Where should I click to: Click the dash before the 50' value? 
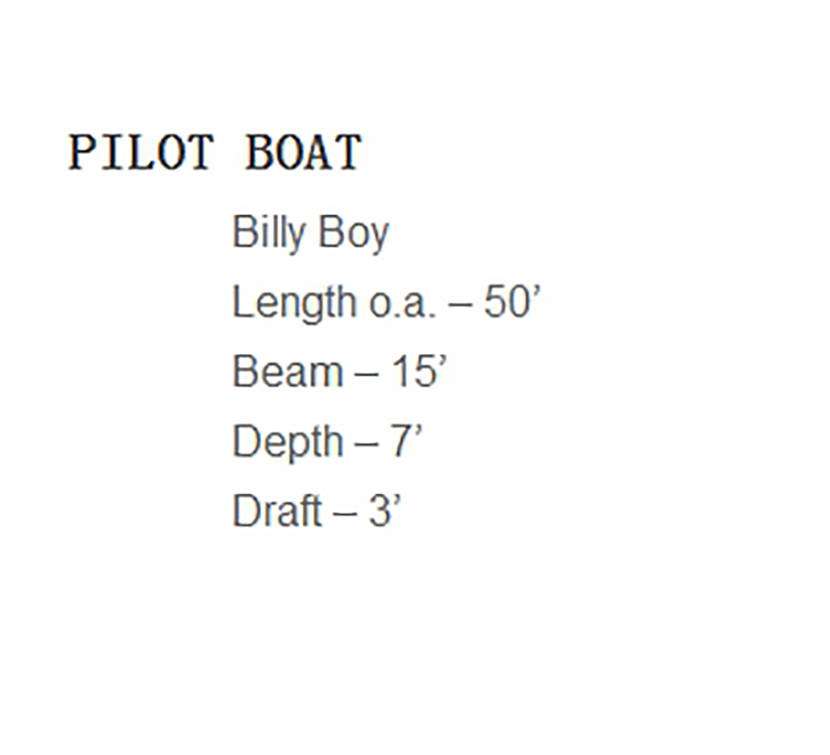[461, 302]
